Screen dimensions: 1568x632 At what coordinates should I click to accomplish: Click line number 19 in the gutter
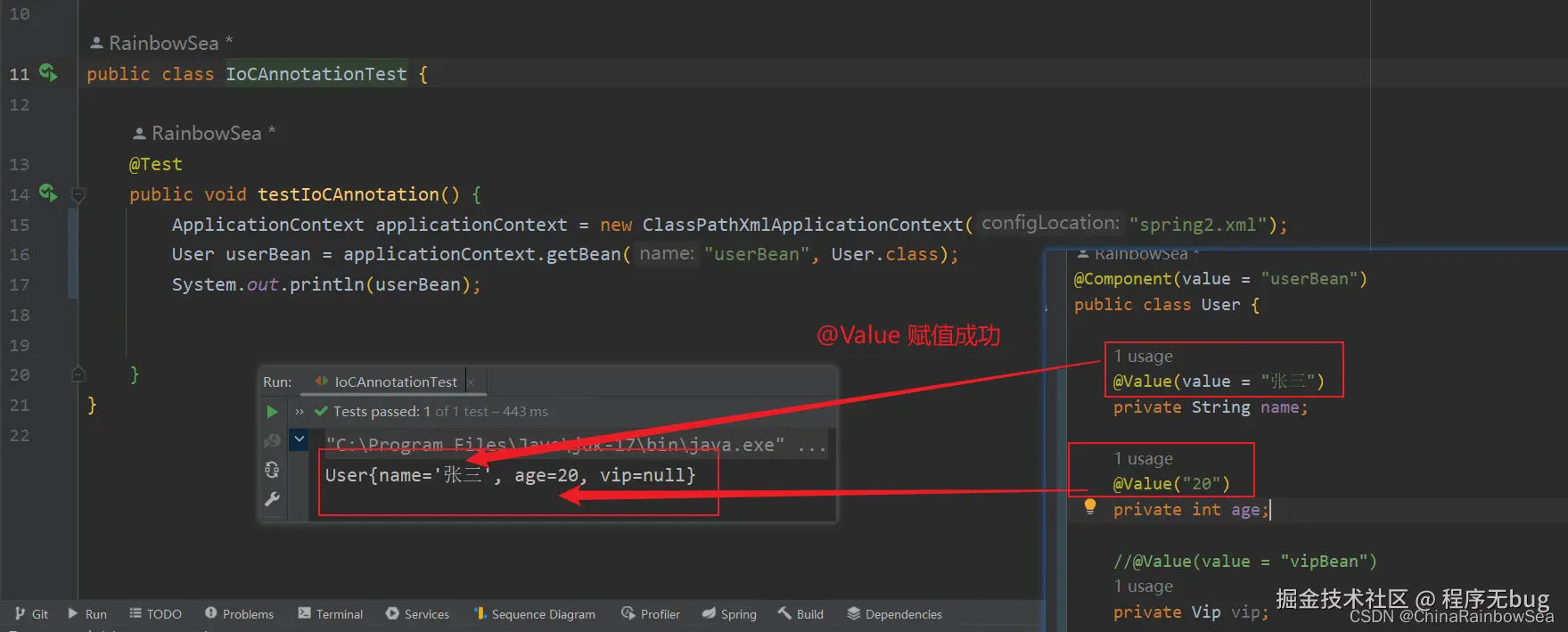pos(20,345)
